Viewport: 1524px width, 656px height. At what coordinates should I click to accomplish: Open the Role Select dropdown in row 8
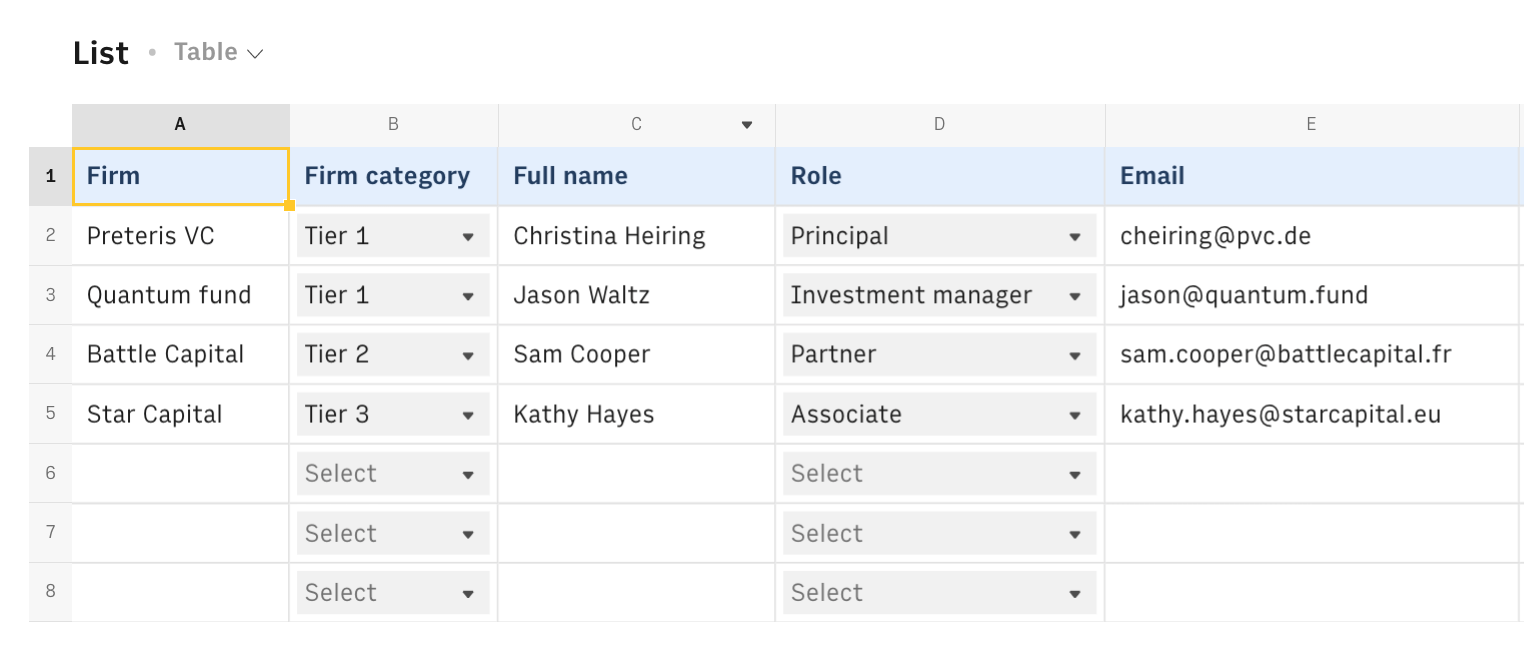[939, 592]
